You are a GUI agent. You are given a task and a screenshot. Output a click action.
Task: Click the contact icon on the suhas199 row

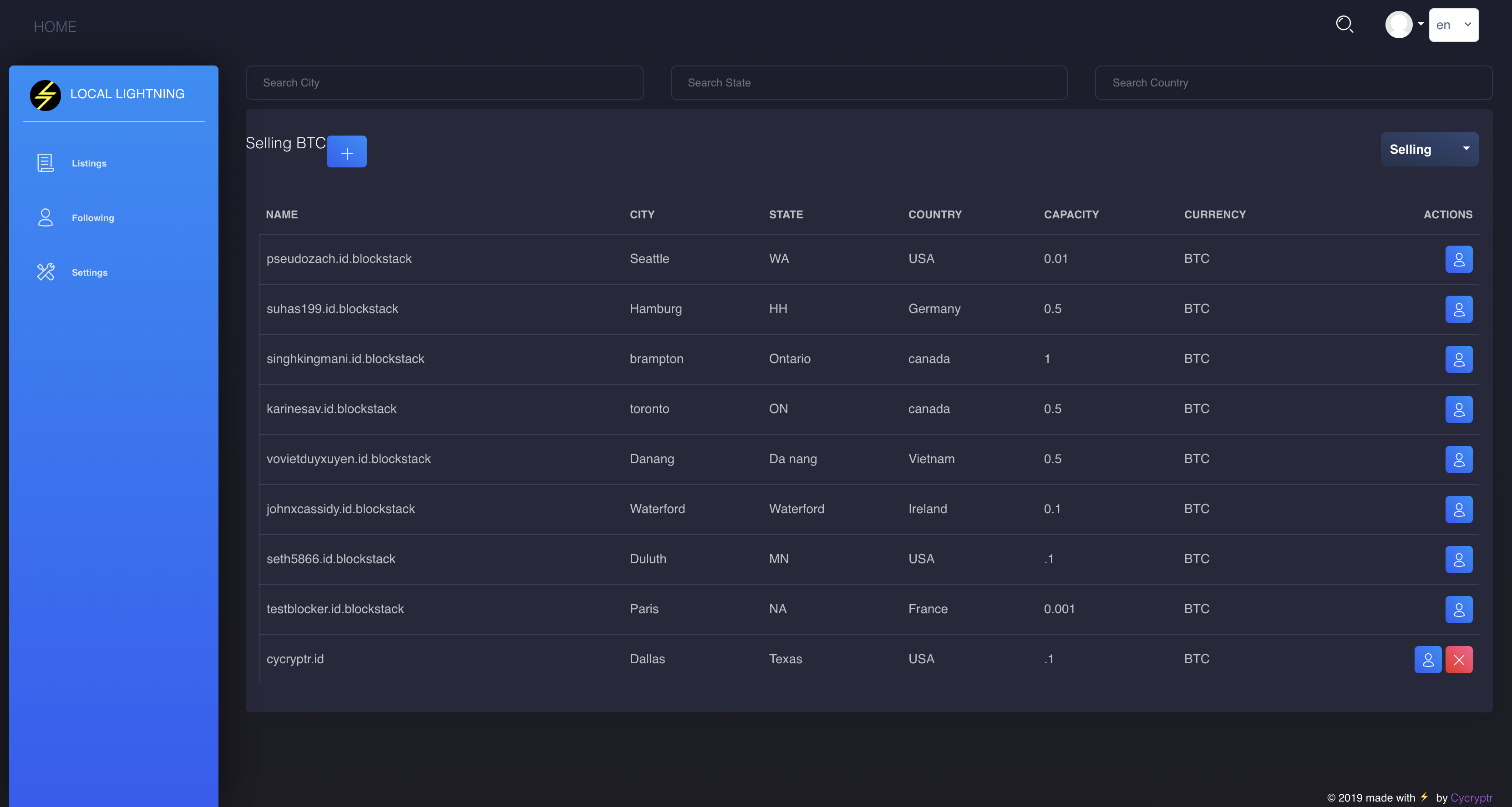(1459, 309)
